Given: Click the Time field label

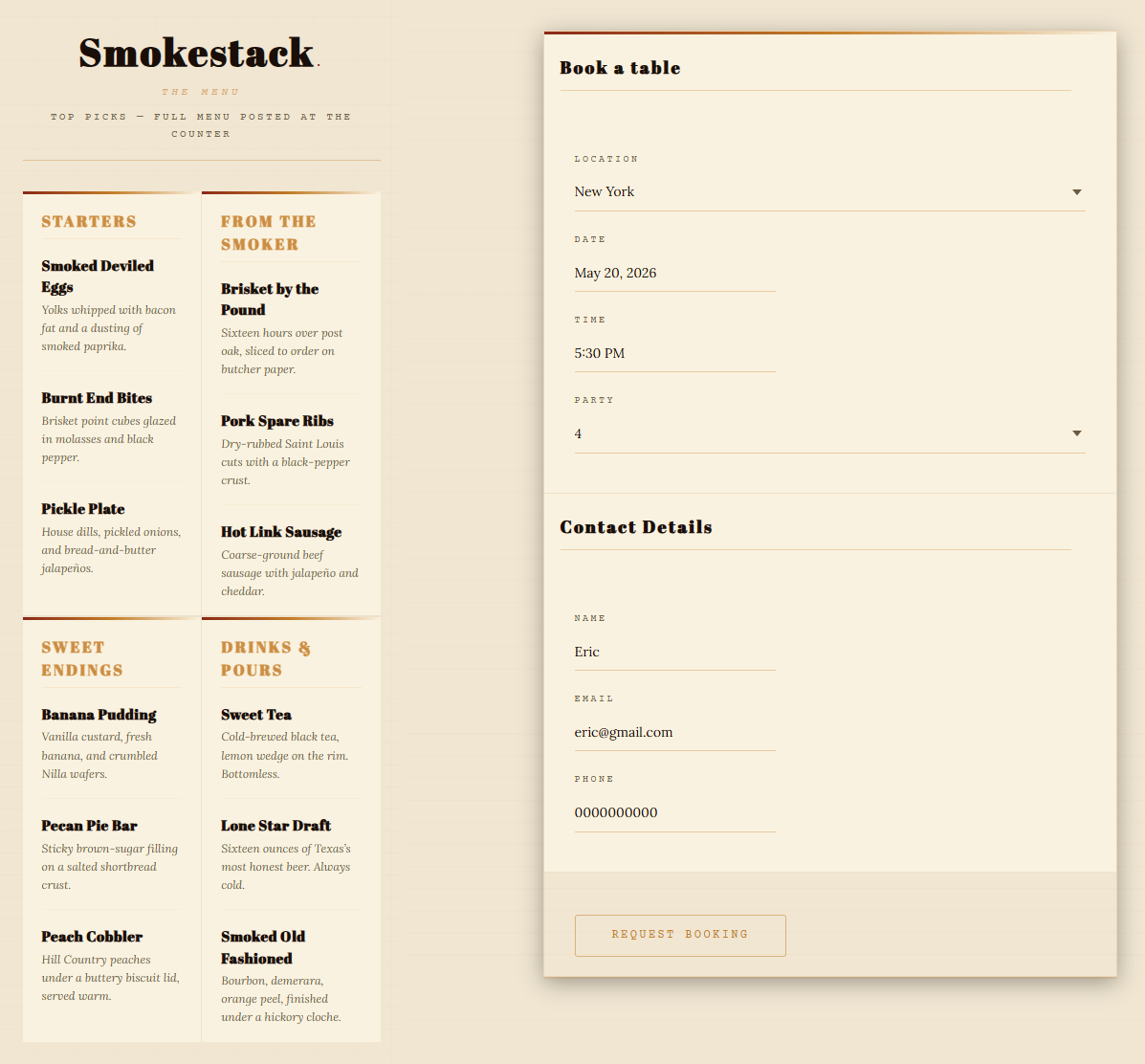Looking at the screenshot, I should 590,320.
